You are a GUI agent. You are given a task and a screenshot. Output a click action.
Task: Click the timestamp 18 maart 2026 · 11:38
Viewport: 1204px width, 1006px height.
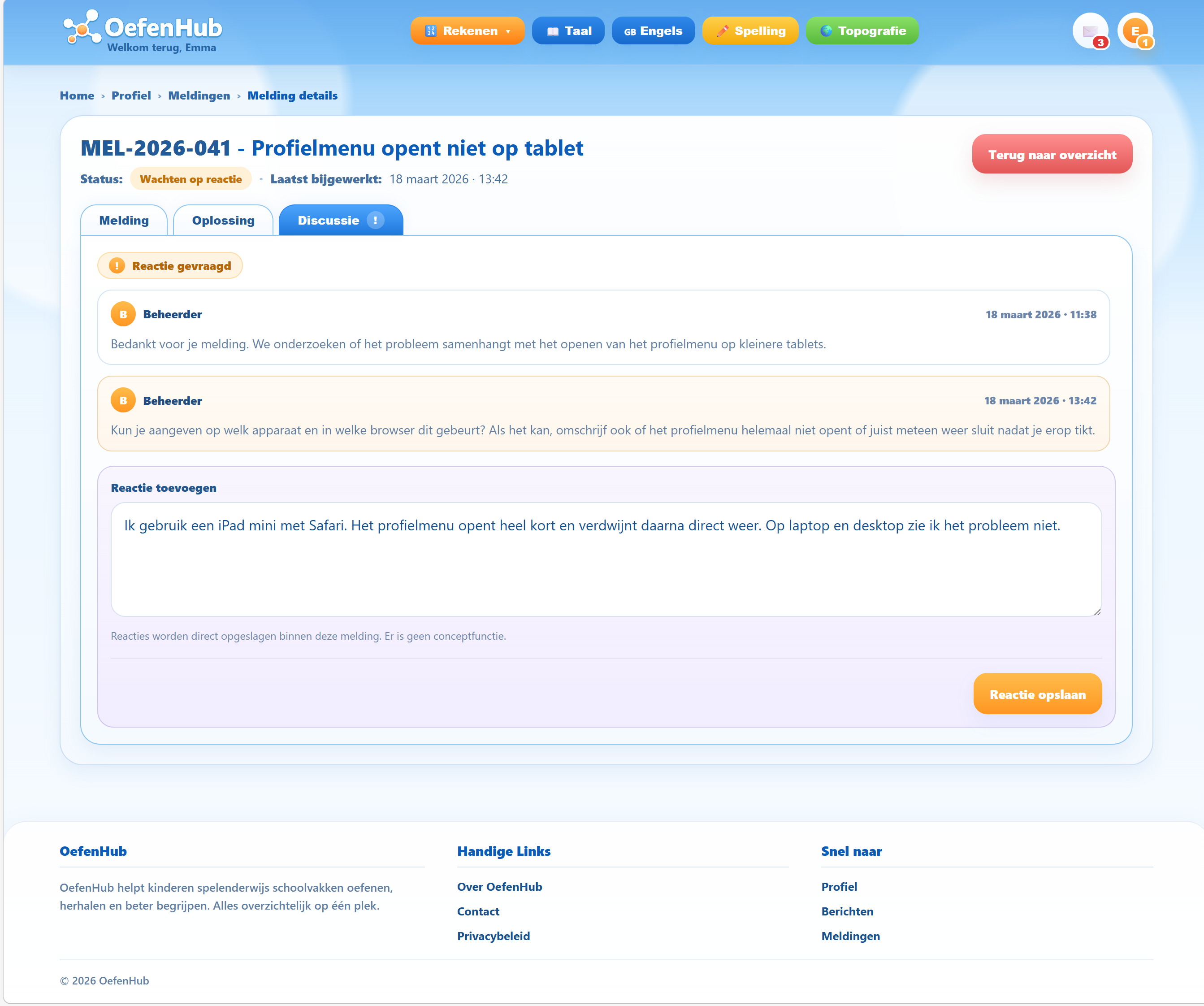click(1040, 314)
